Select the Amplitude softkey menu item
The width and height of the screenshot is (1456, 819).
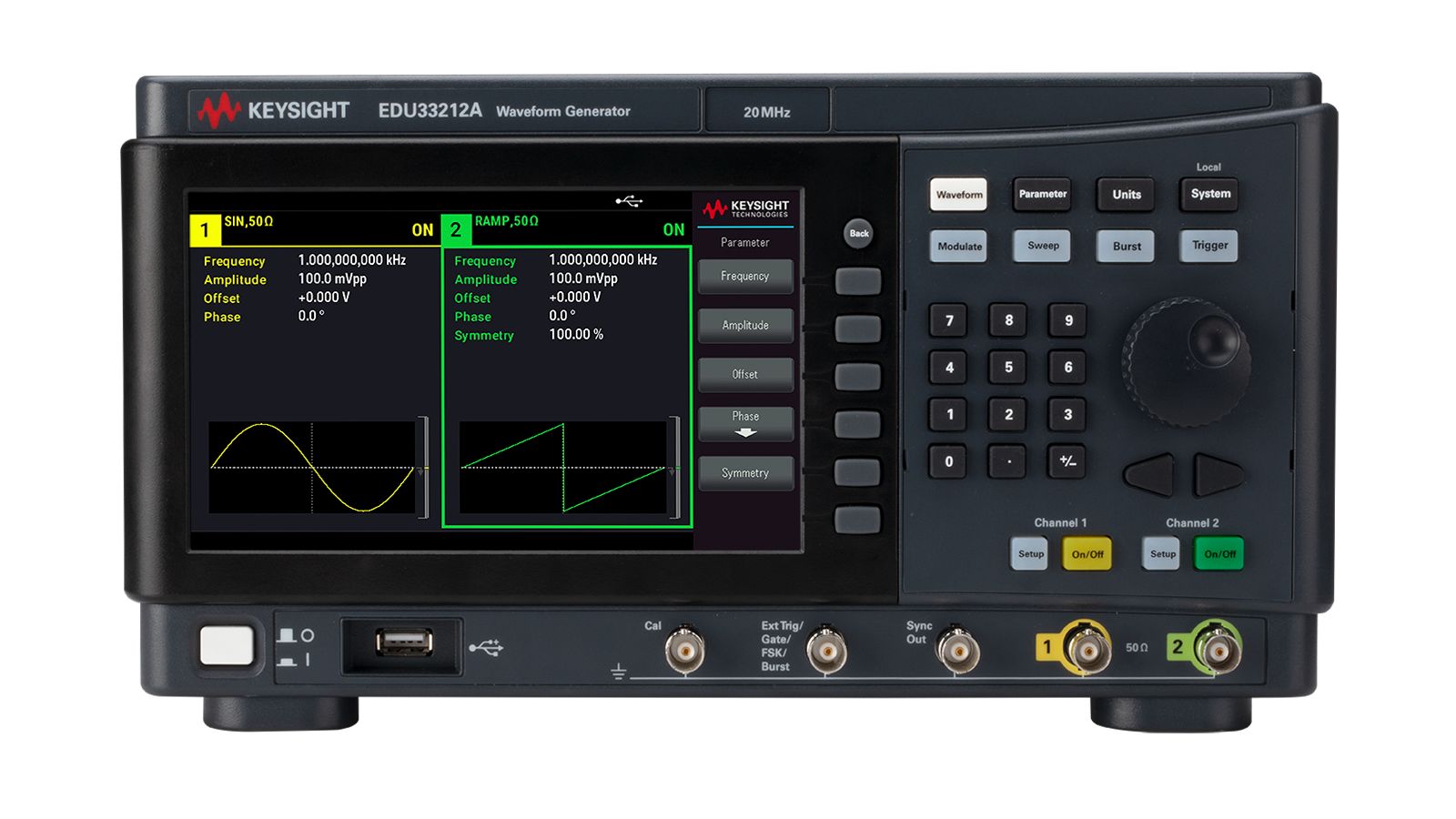(745, 326)
